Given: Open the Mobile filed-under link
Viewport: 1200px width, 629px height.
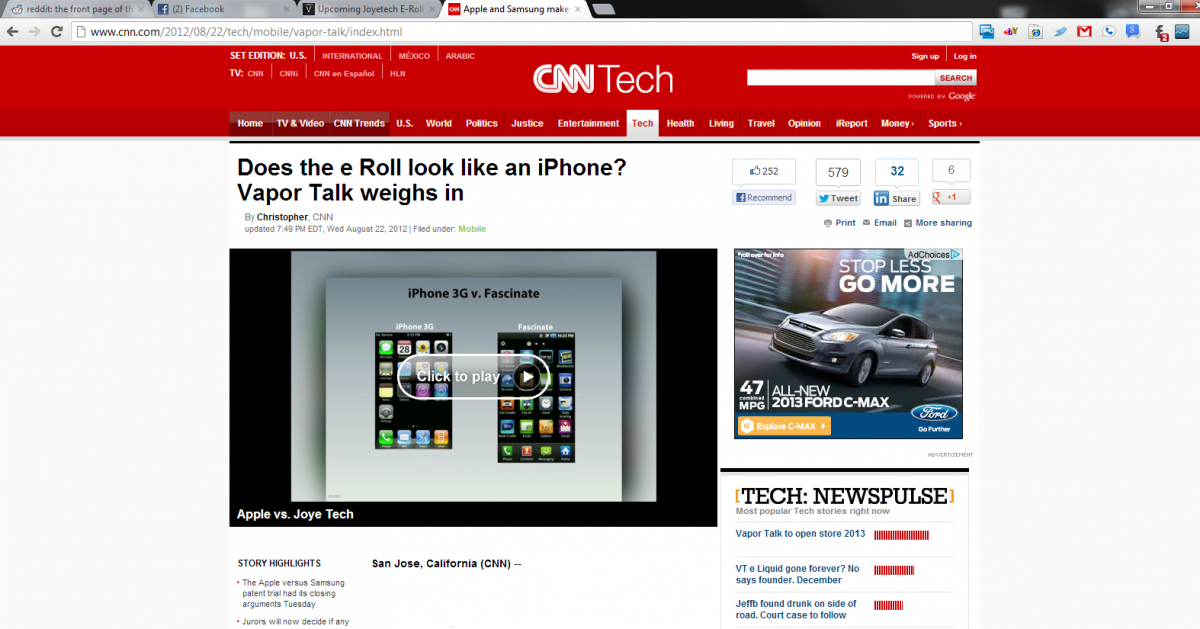Looking at the screenshot, I should pos(472,229).
